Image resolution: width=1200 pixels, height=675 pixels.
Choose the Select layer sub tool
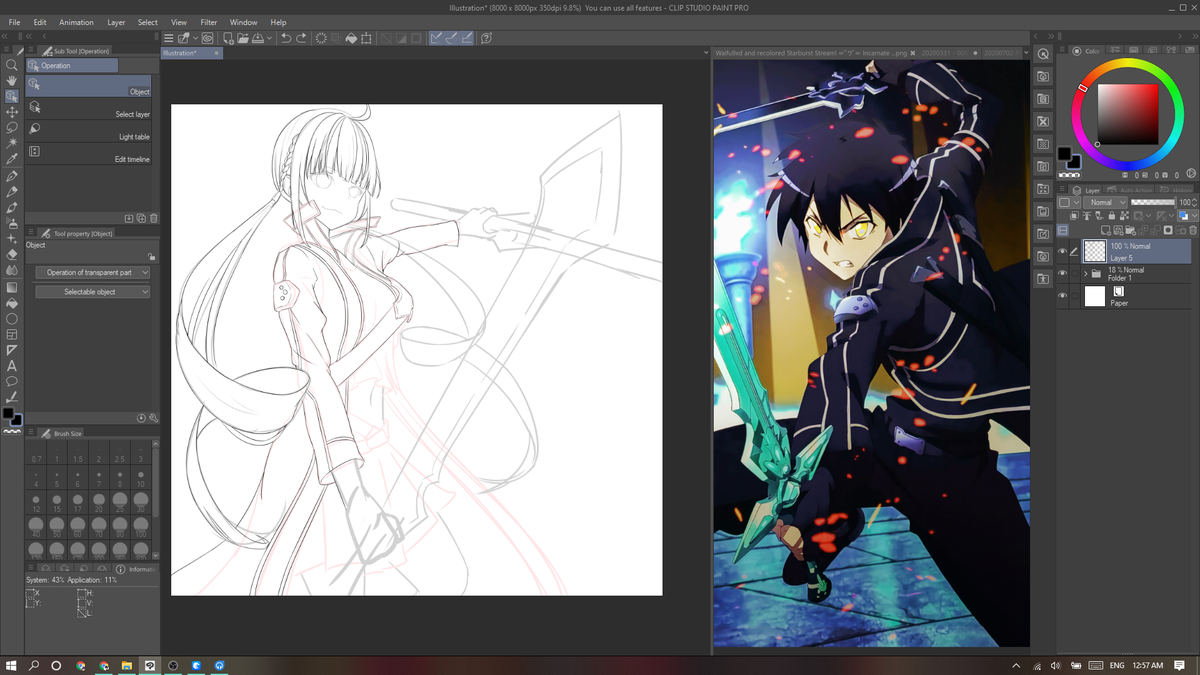88,107
